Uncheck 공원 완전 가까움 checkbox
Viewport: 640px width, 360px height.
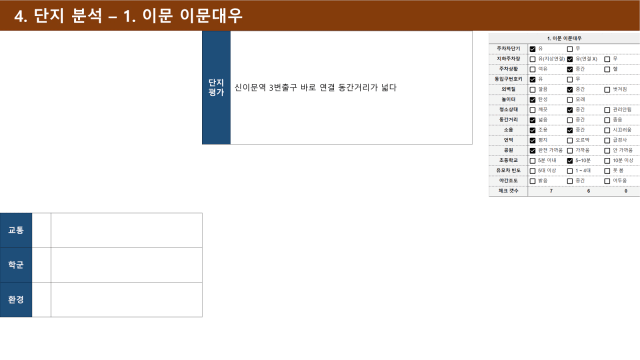(x=532, y=151)
